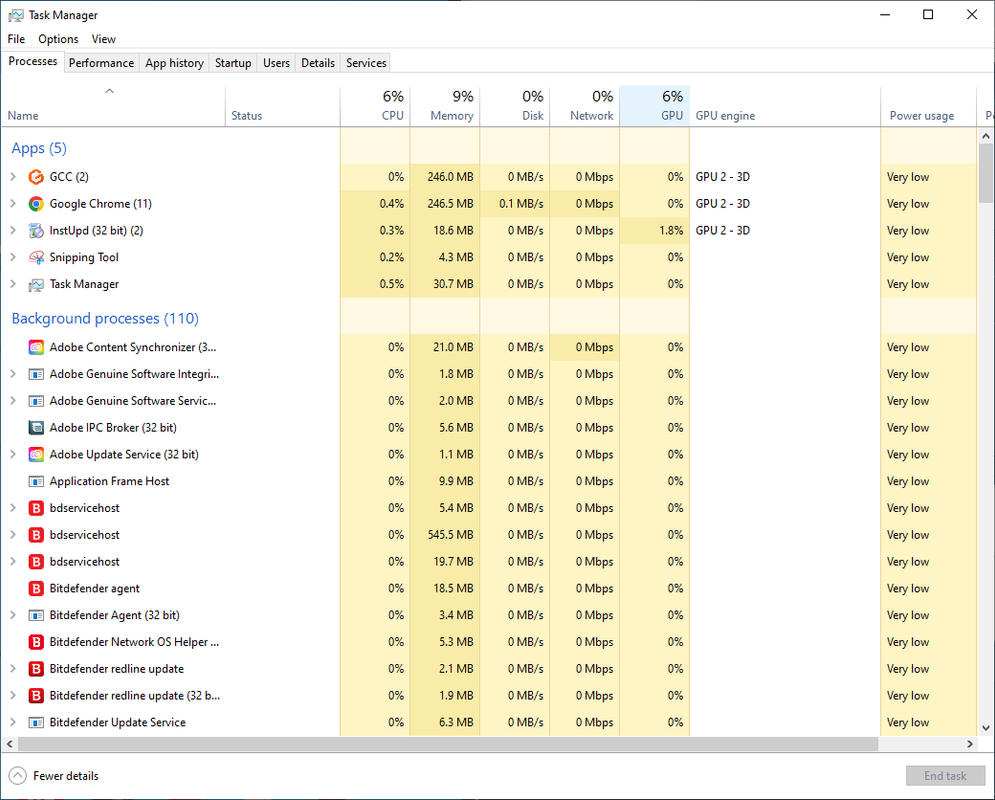Expand the Bitdefender Update Service entry
995x800 pixels.
click(x=13, y=722)
